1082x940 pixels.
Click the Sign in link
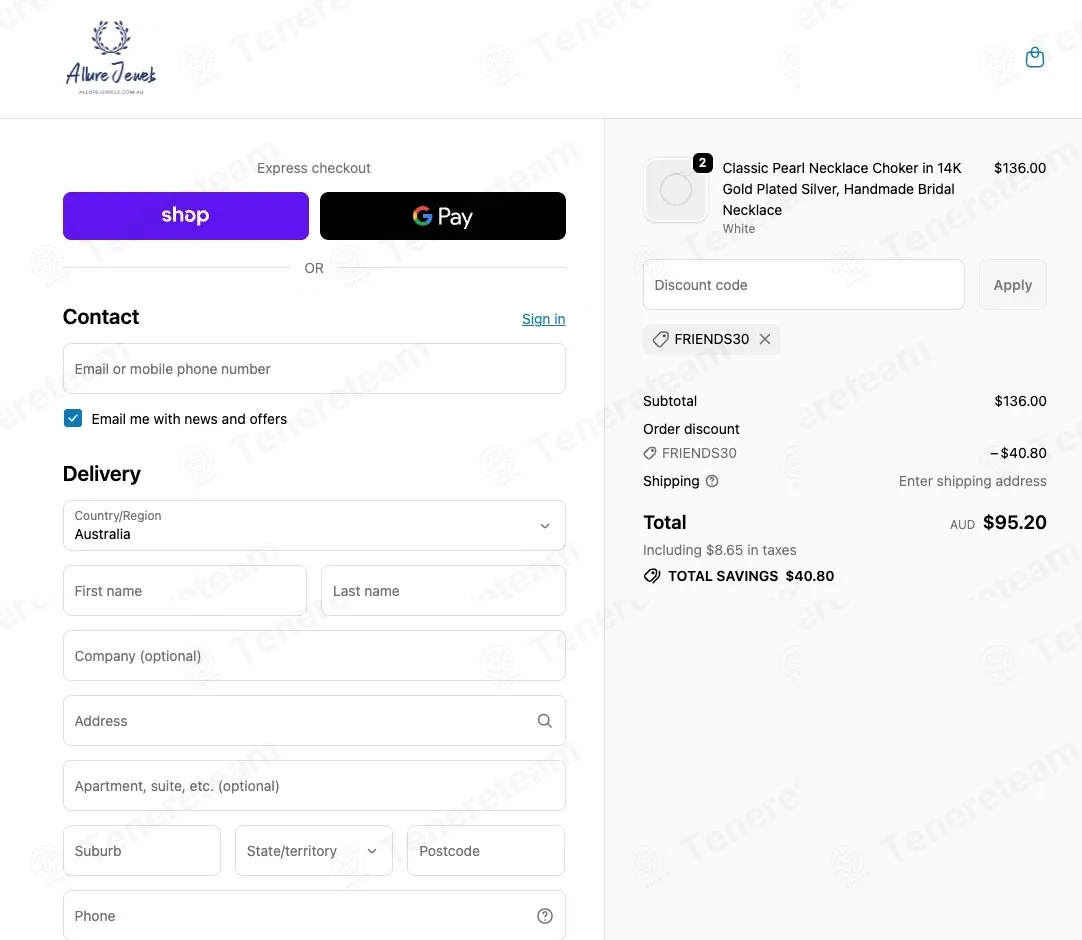pyautogui.click(x=543, y=319)
